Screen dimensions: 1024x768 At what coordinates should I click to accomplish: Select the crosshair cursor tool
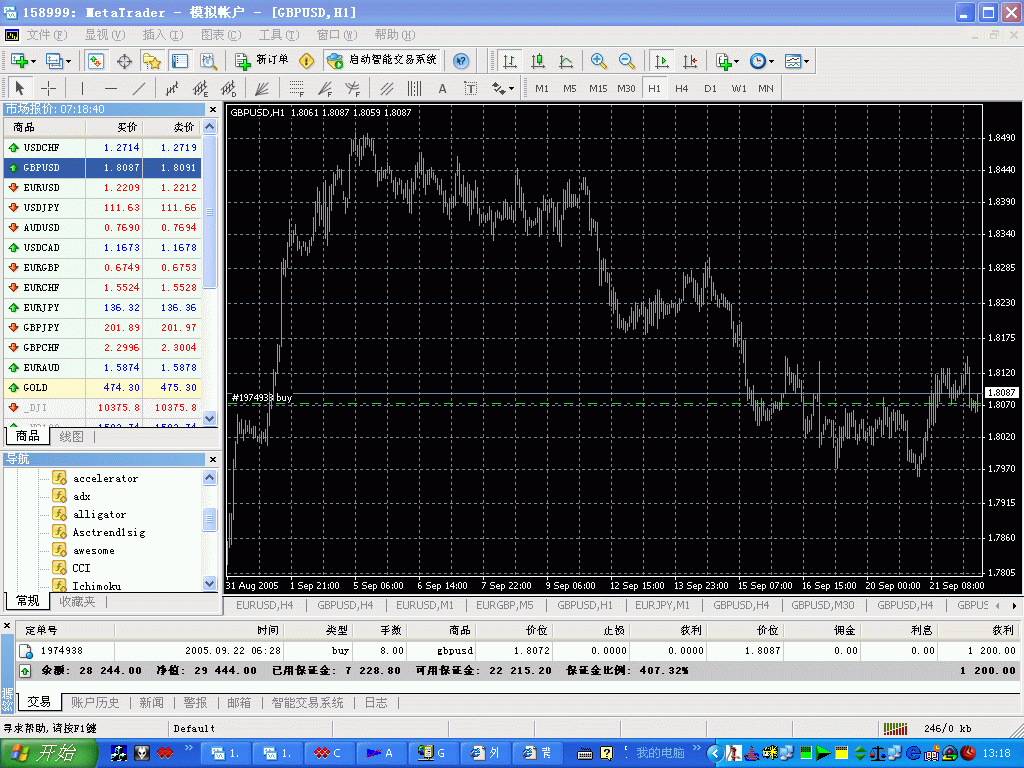(x=48, y=88)
